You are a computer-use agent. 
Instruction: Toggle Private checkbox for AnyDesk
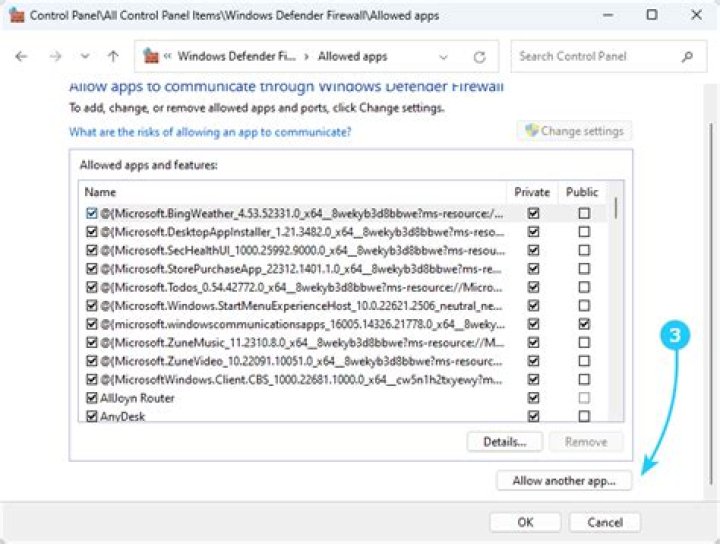533,416
